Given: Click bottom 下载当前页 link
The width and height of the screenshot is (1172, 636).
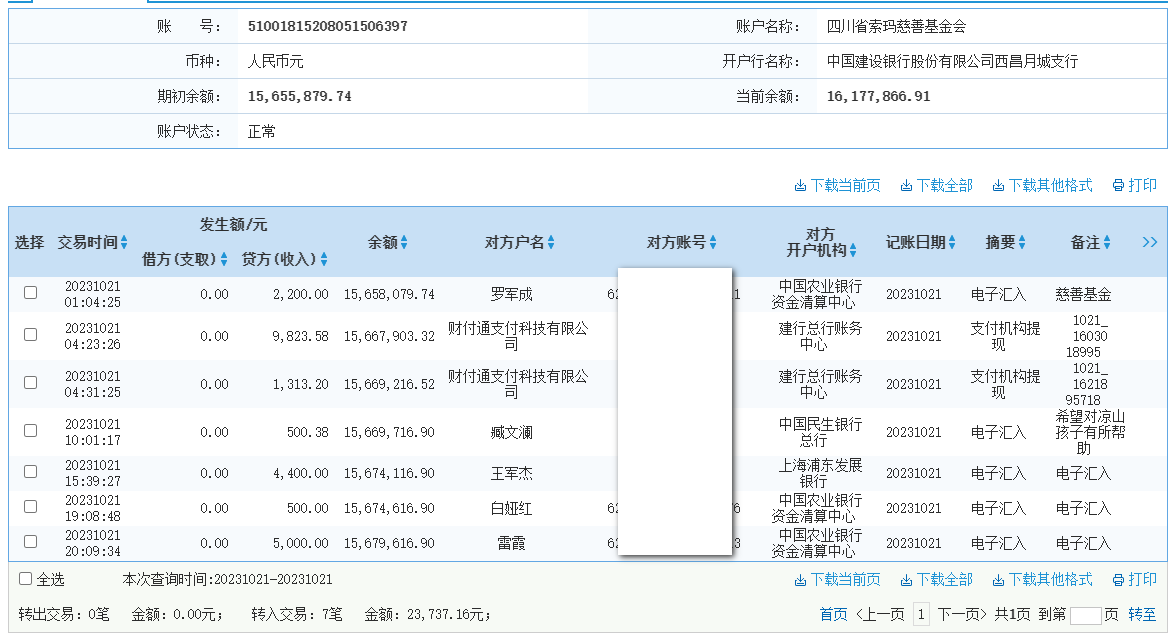Looking at the screenshot, I should [837, 579].
